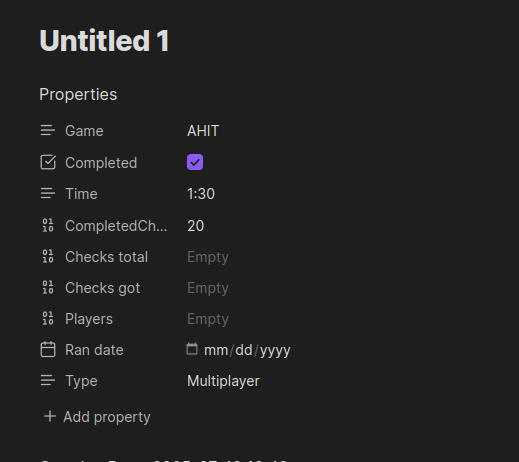Click the number type icon beside Checks got
Viewport: 519px width, 462px height.
coord(48,288)
